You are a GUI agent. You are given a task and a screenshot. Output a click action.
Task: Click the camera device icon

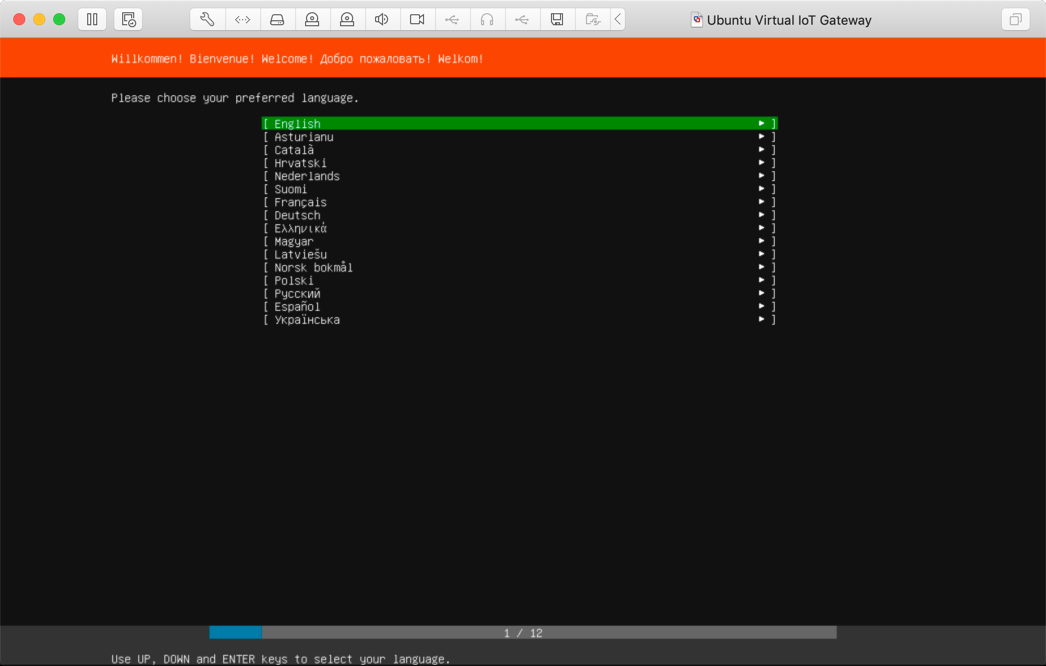[417, 19]
